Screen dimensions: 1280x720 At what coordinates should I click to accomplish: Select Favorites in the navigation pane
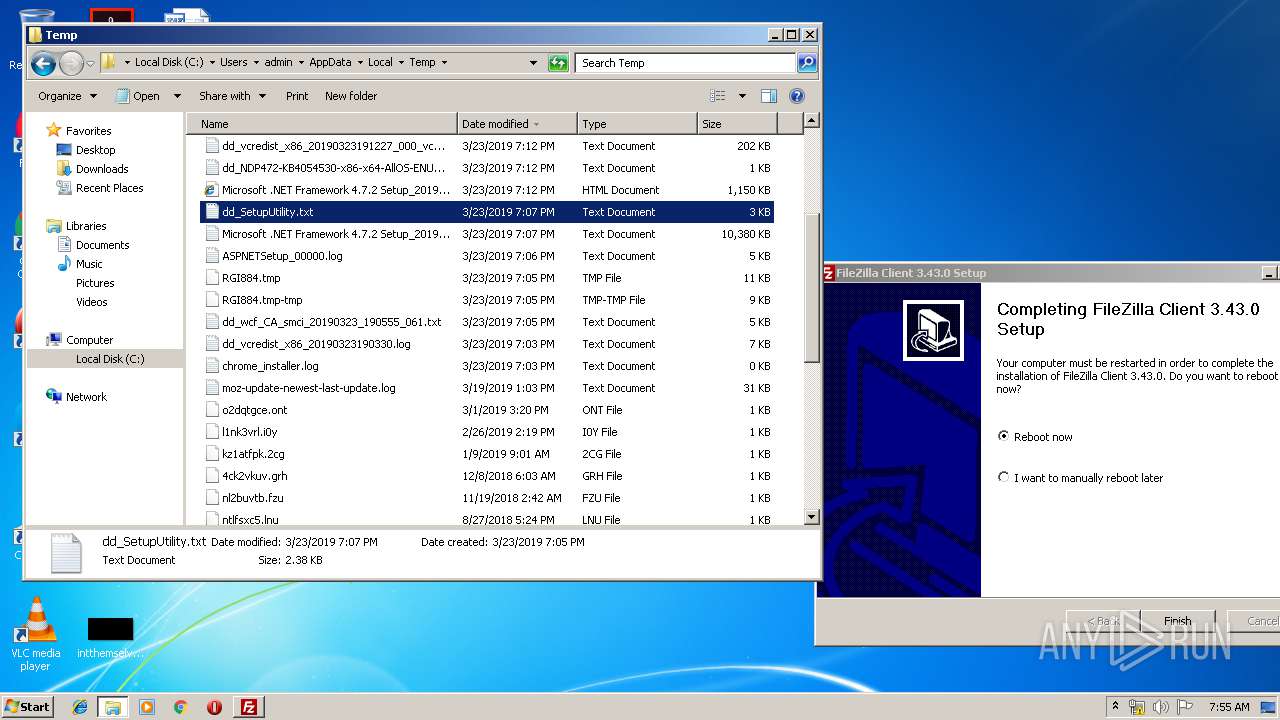[88, 131]
